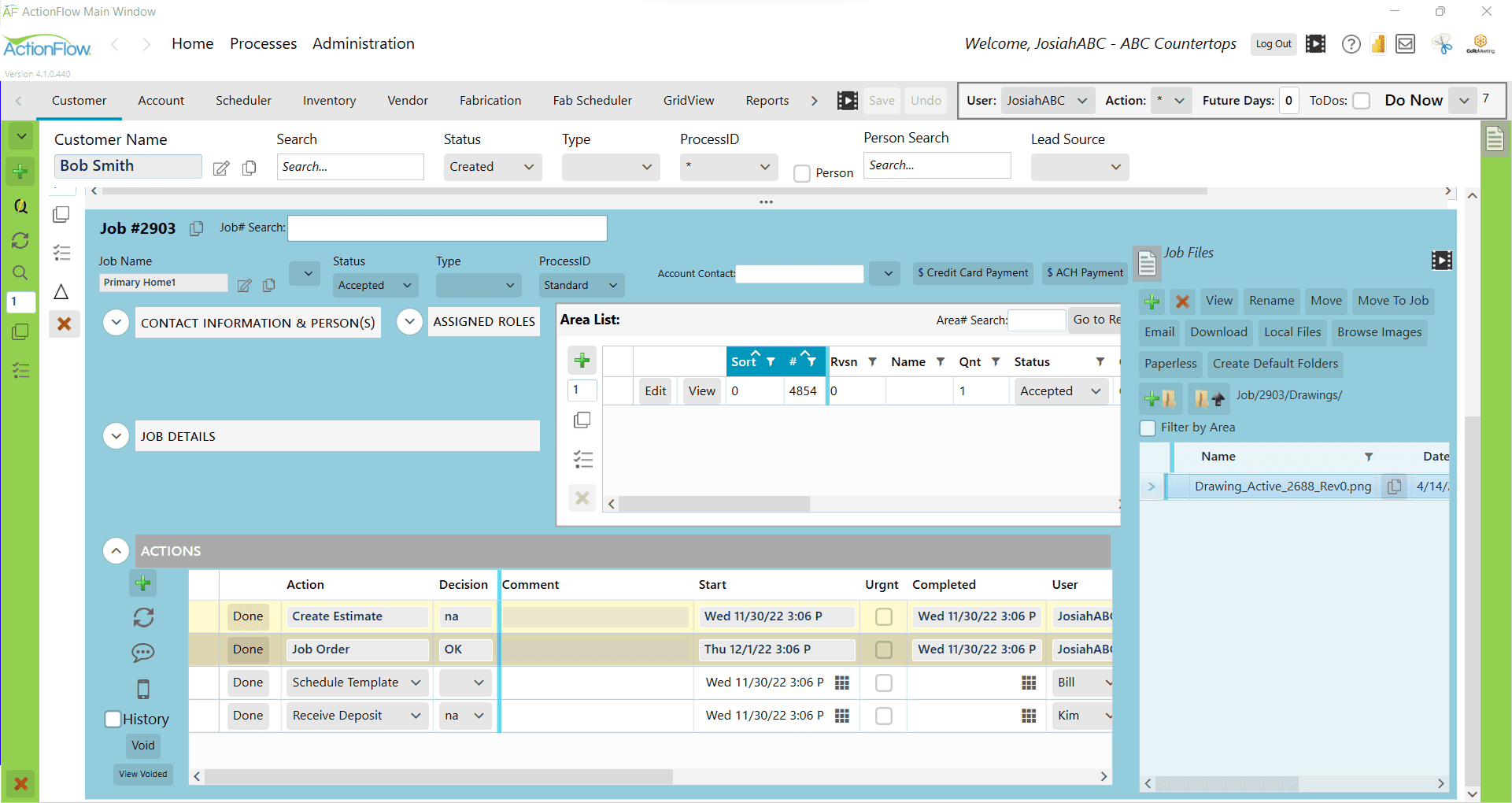Click the tutorial video icon next to Job Files
This screenshot has height=803, width=1512.
(1442, 260)
